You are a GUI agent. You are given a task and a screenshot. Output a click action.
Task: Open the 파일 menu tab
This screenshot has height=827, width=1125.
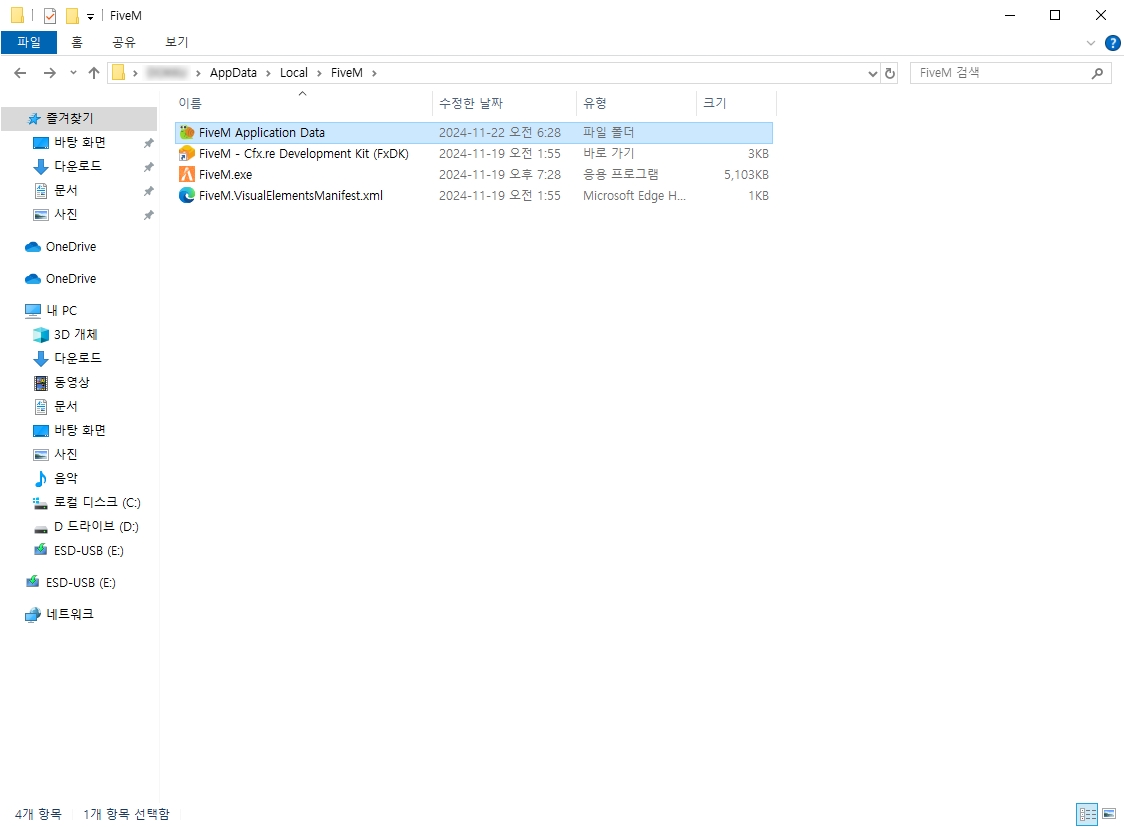(29, 42)
